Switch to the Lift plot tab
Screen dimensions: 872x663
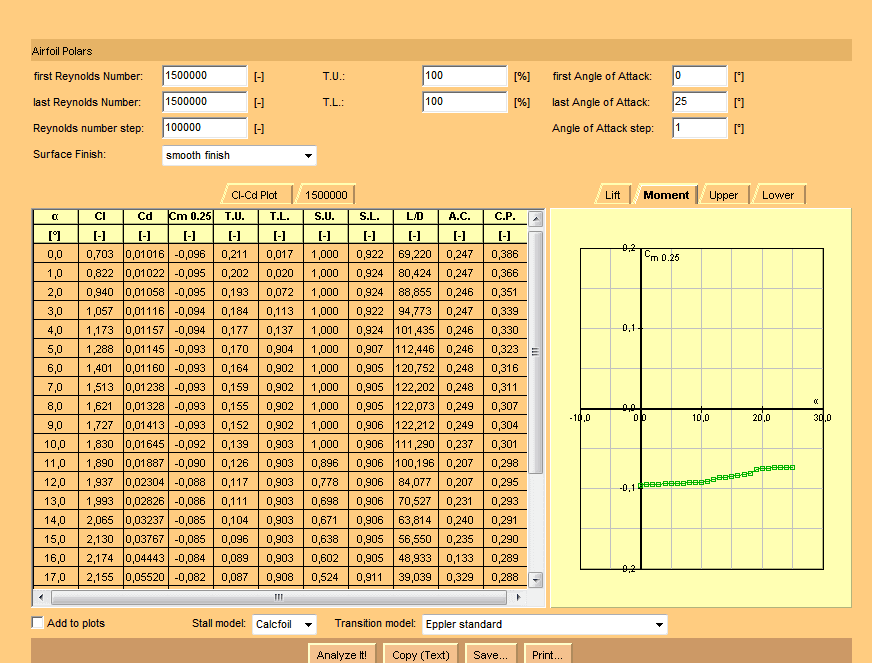[612, 195]
